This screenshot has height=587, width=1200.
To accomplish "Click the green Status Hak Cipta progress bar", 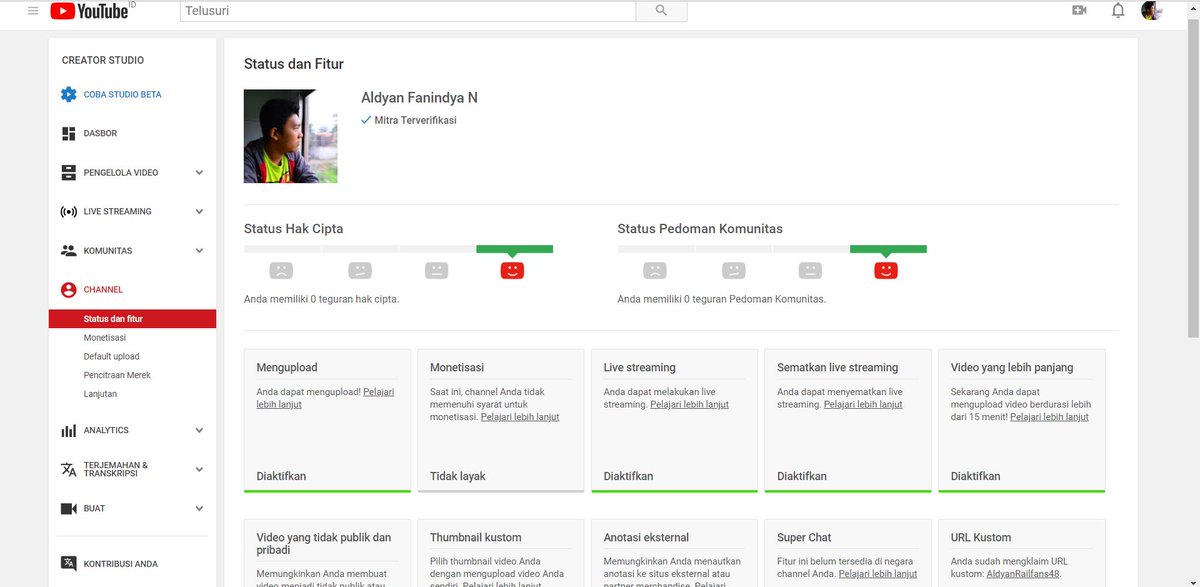I will [514, 249].
